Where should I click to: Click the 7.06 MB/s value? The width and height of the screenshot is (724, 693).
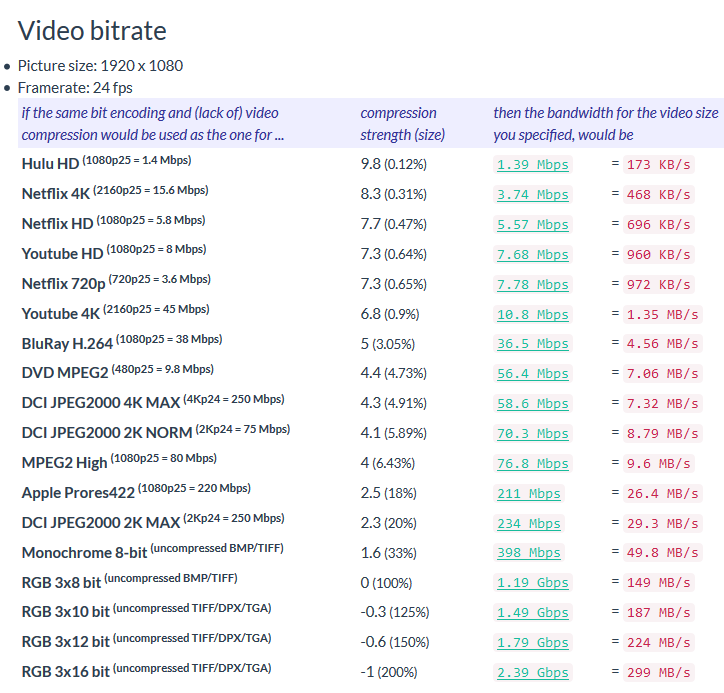pos(663,374)
